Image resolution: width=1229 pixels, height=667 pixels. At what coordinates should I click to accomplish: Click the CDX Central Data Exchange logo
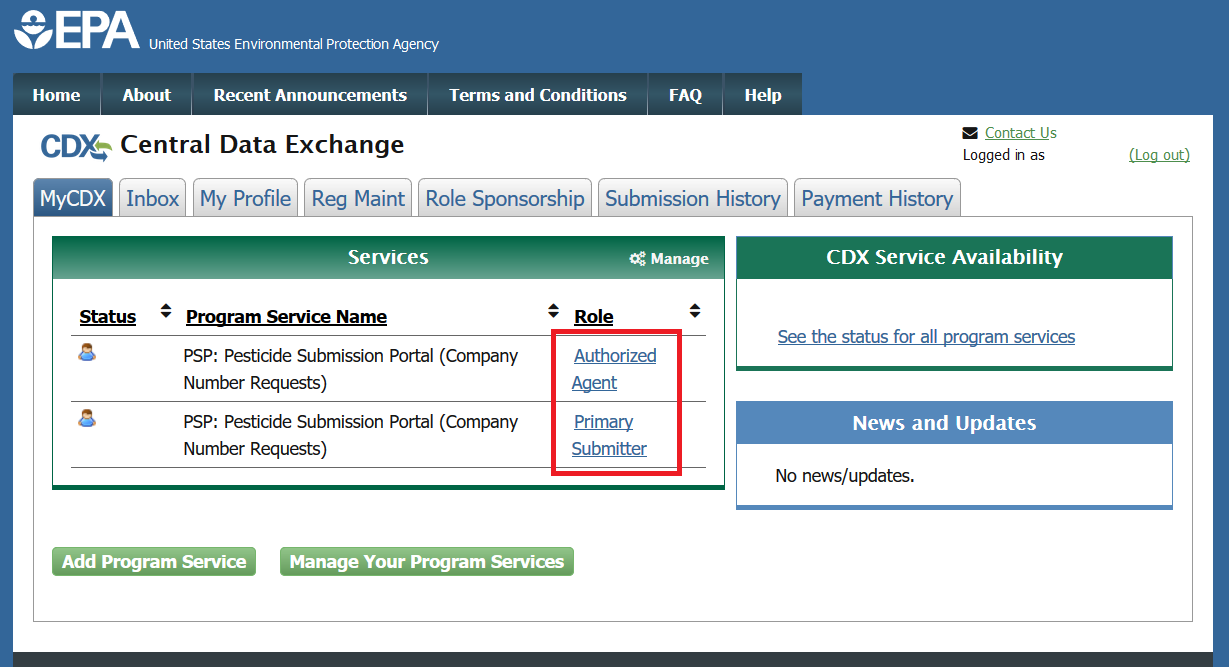[76, 146]
